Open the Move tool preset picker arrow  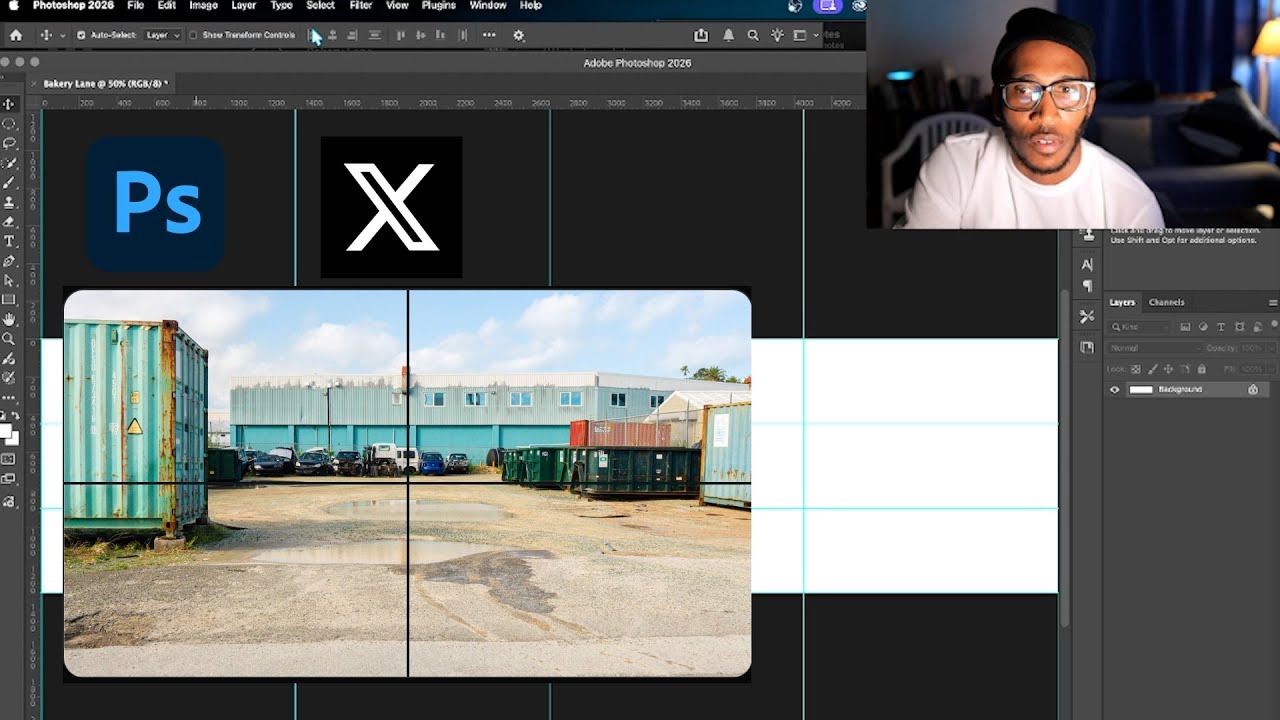click(63, 35)
